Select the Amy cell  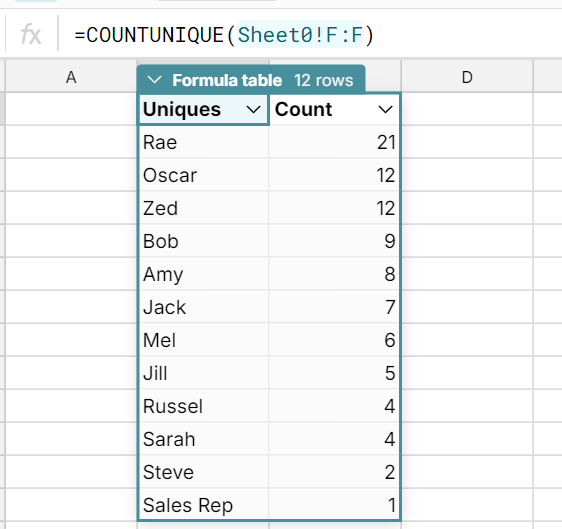(x=203, y=274)
